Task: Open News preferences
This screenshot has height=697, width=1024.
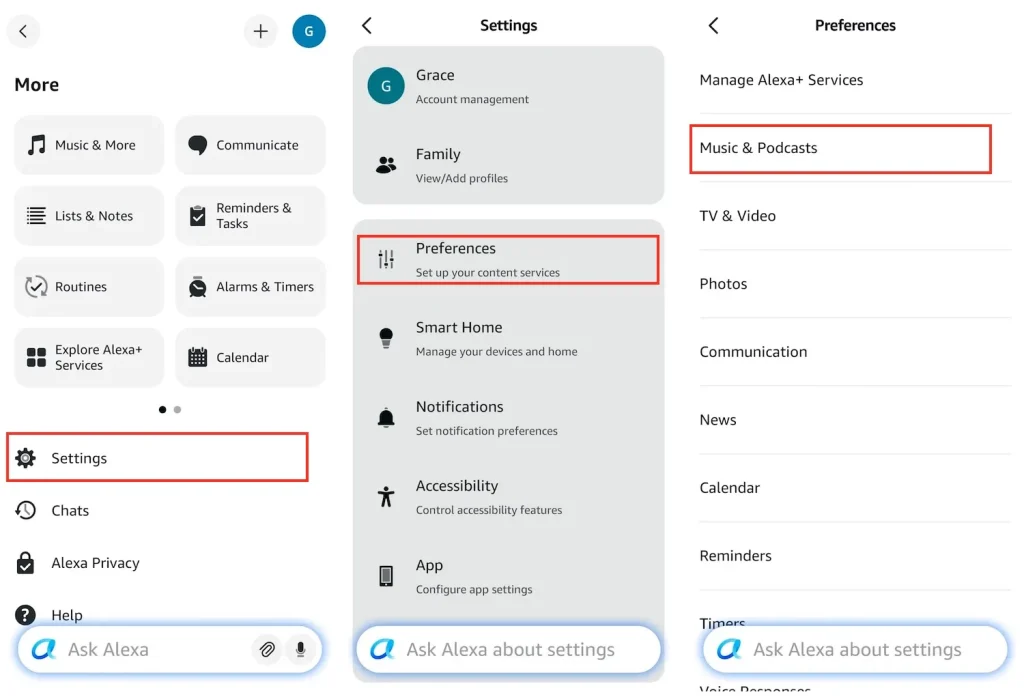Action: [x=855, y=419]
